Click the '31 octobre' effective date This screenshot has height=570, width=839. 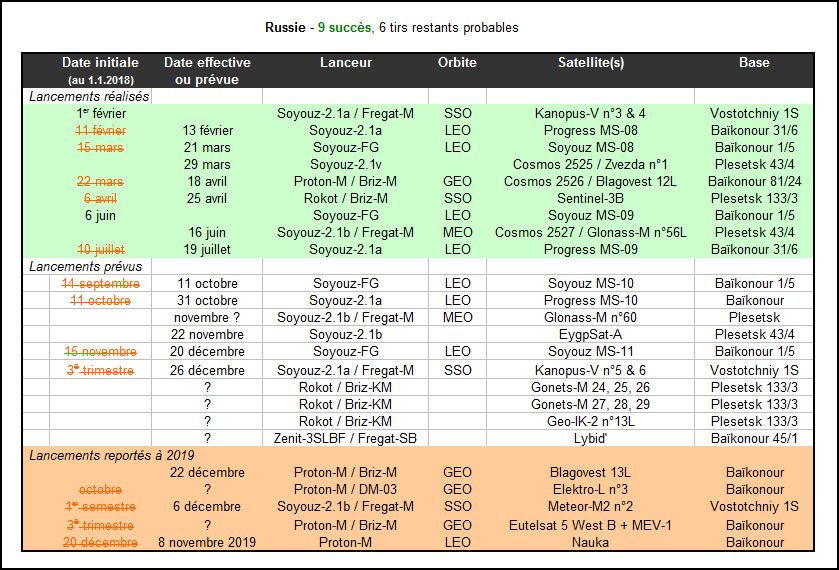pos(208,301)
